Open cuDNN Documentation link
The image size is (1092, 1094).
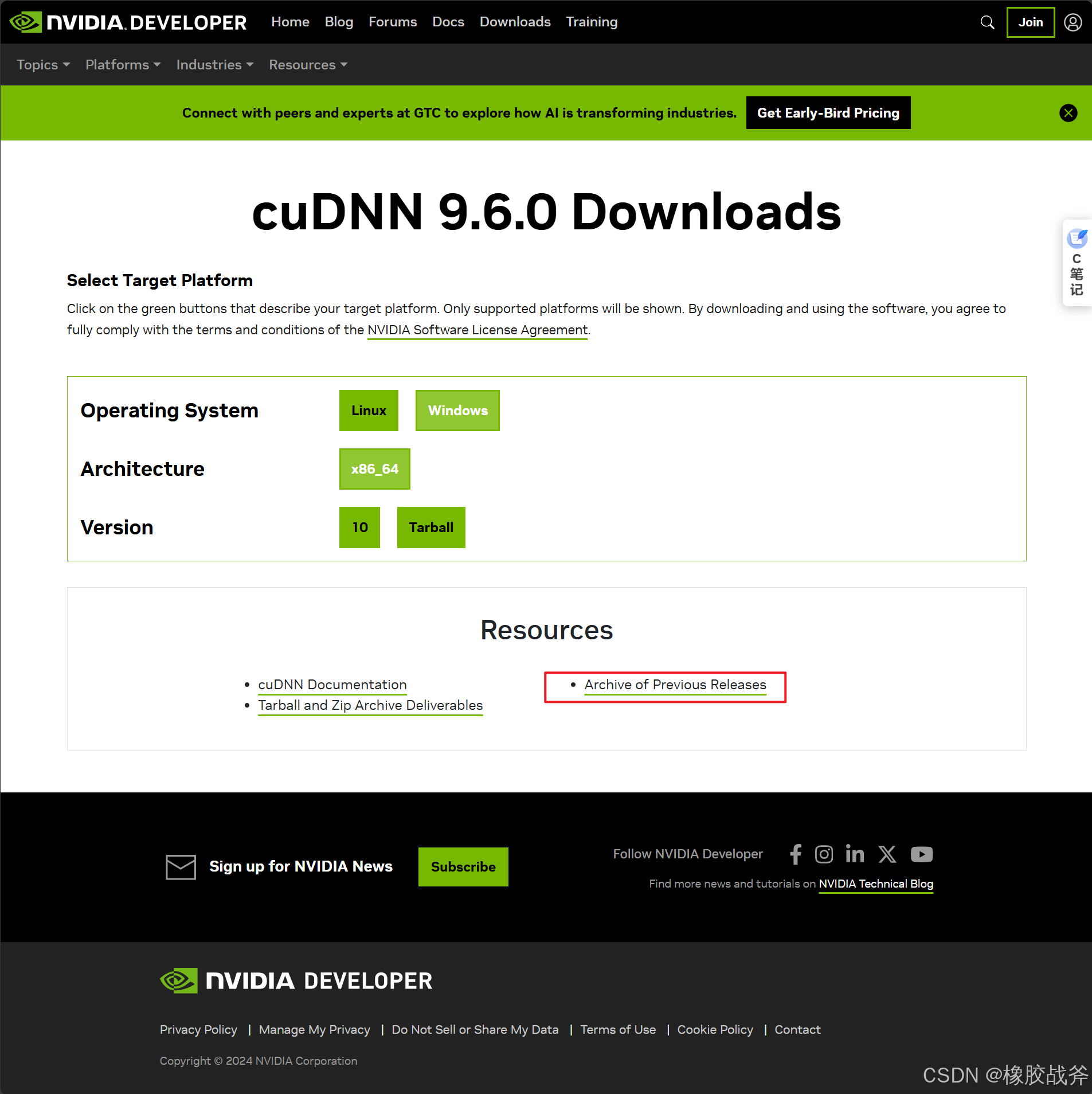click(x=332, y=685)
